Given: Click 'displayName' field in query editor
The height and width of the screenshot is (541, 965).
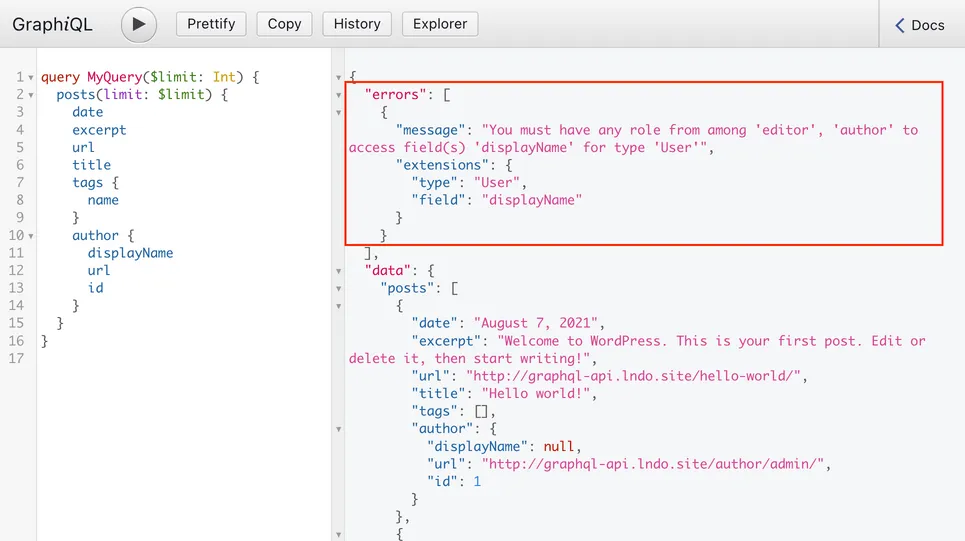Looking at the screenshot, I should pyautogui.click(x=130, y=253).
